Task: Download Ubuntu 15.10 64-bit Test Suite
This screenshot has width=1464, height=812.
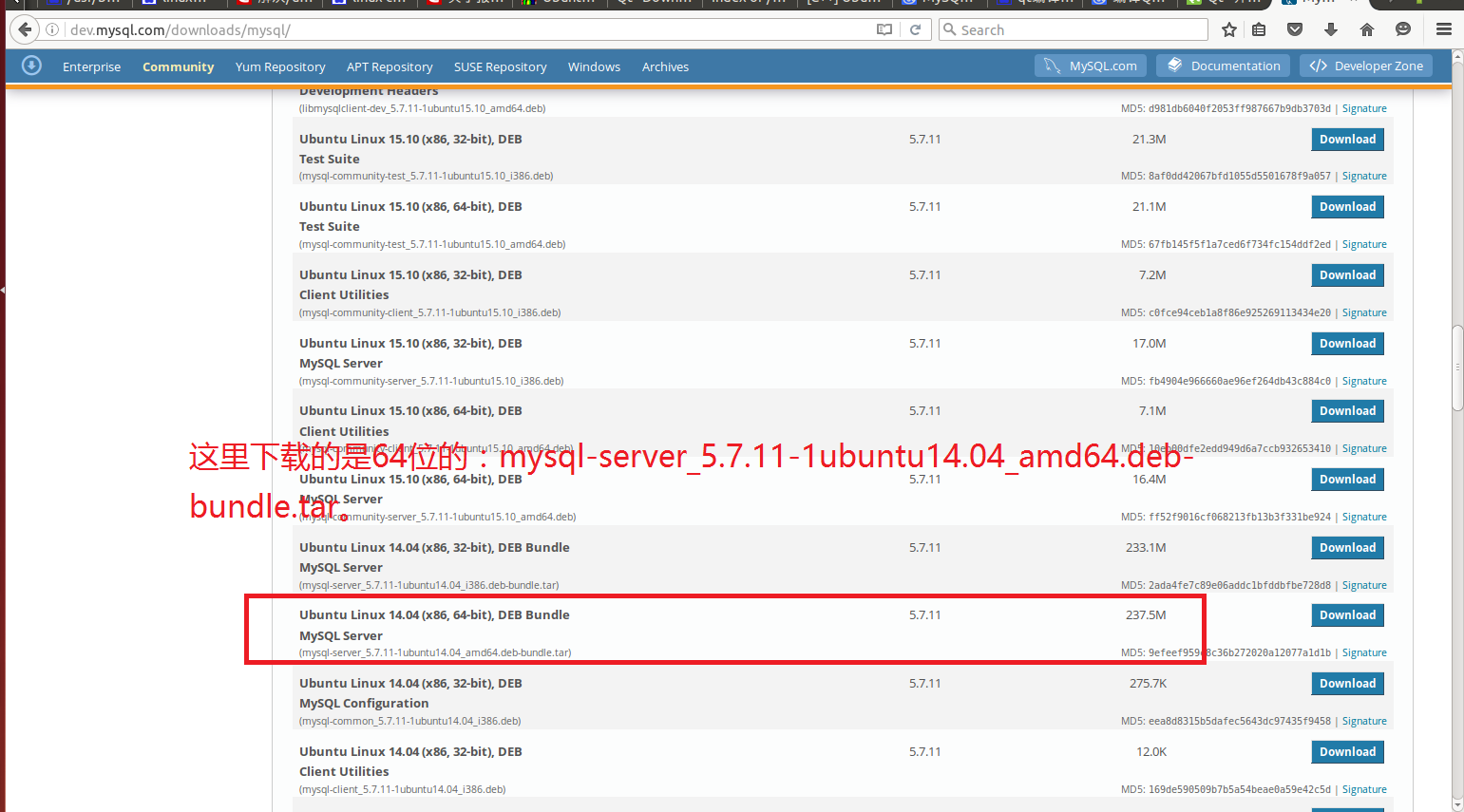Action: [x=1347, y=207]
